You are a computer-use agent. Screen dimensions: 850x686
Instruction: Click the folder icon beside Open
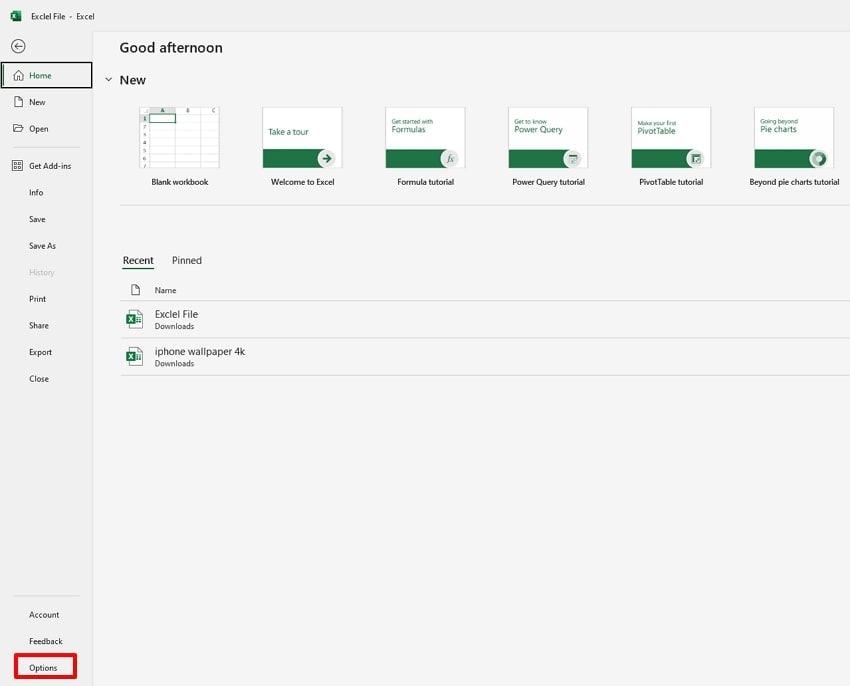pos(18,128)
